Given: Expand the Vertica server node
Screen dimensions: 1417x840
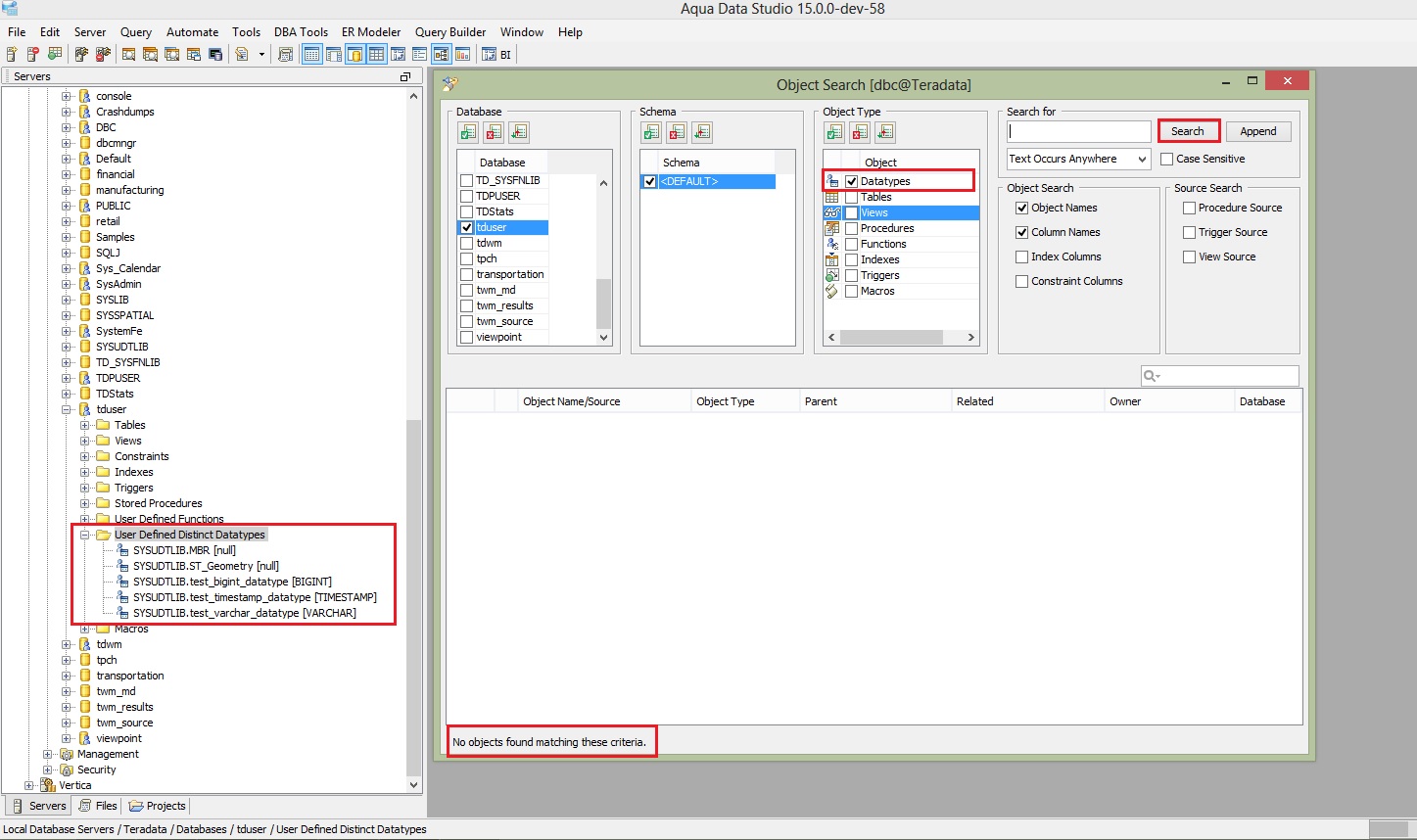Looking at the screenshot, I should tap(29, 785).
